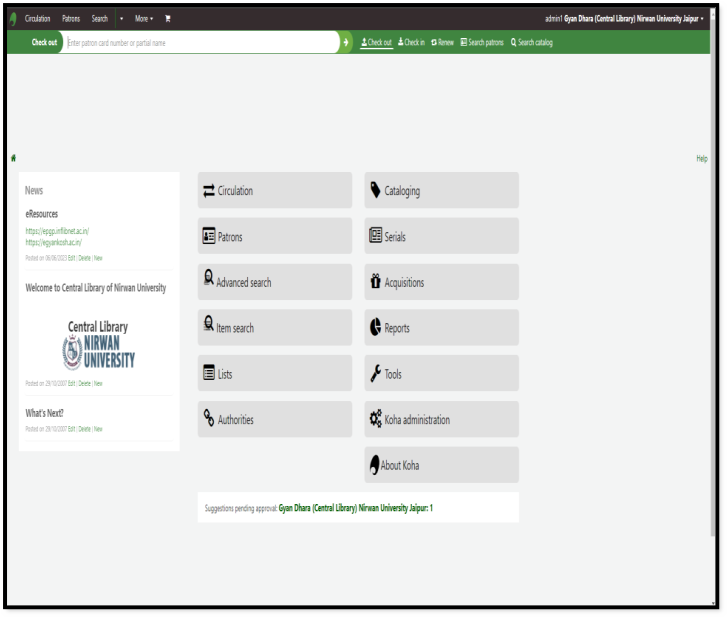Open Search in the top menu bar

[x=100, y=19]
